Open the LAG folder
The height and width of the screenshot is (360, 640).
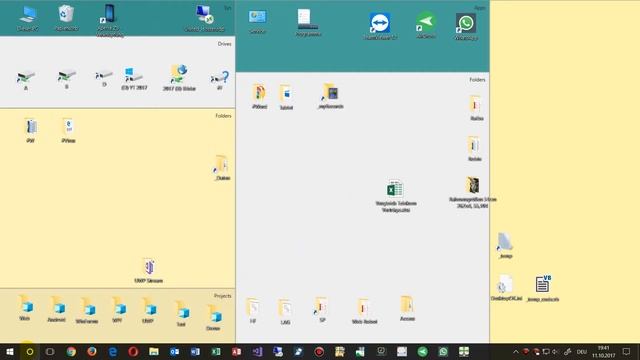(285, 312)
